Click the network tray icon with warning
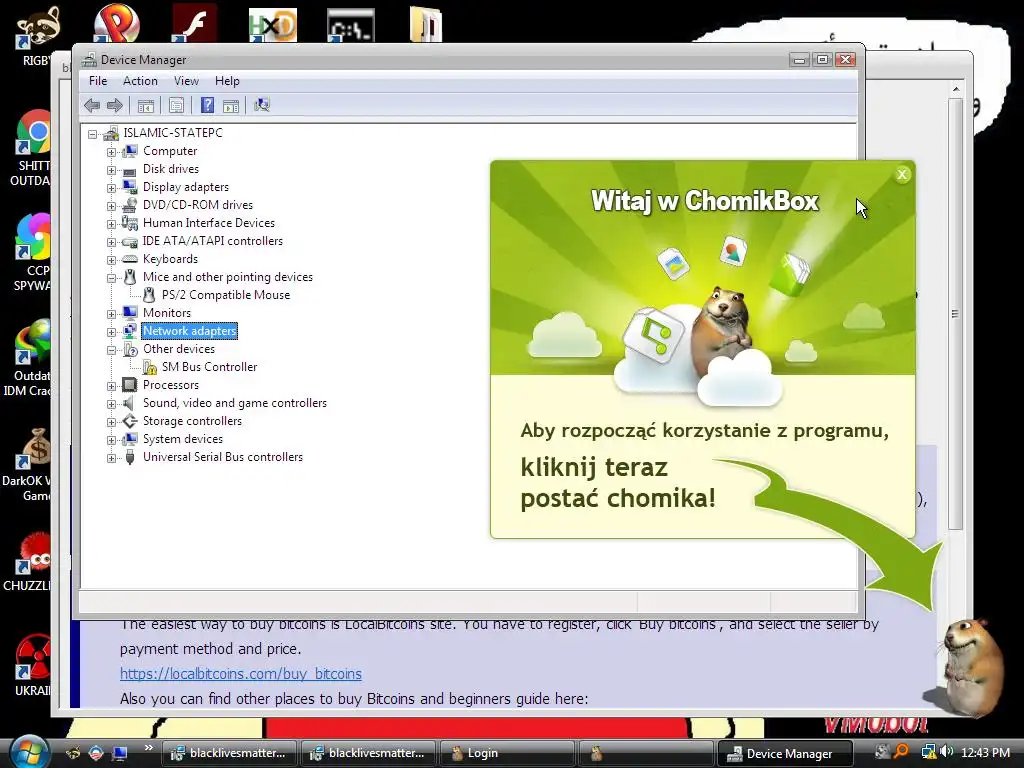This screenshot has width=1024, height=768. (x=928, y=752)
